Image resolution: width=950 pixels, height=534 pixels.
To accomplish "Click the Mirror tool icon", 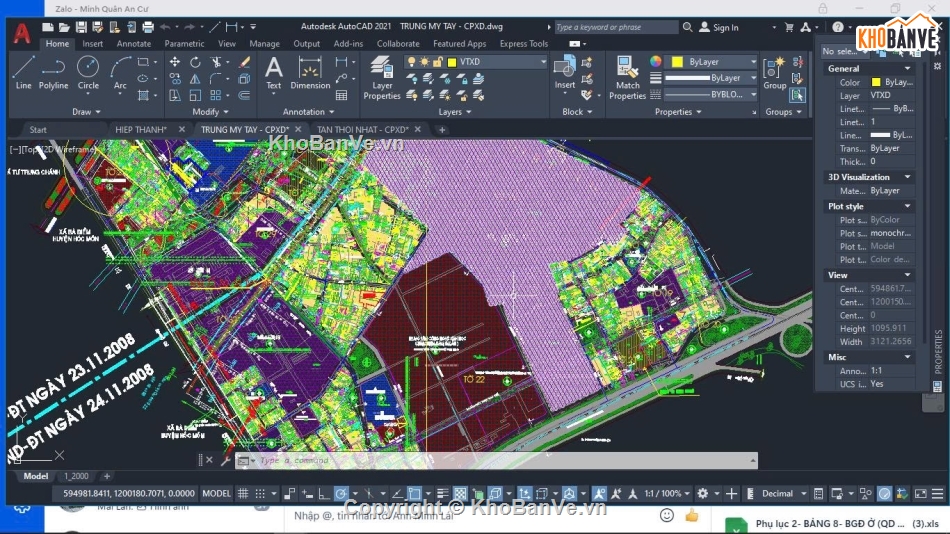I will 195,79.
